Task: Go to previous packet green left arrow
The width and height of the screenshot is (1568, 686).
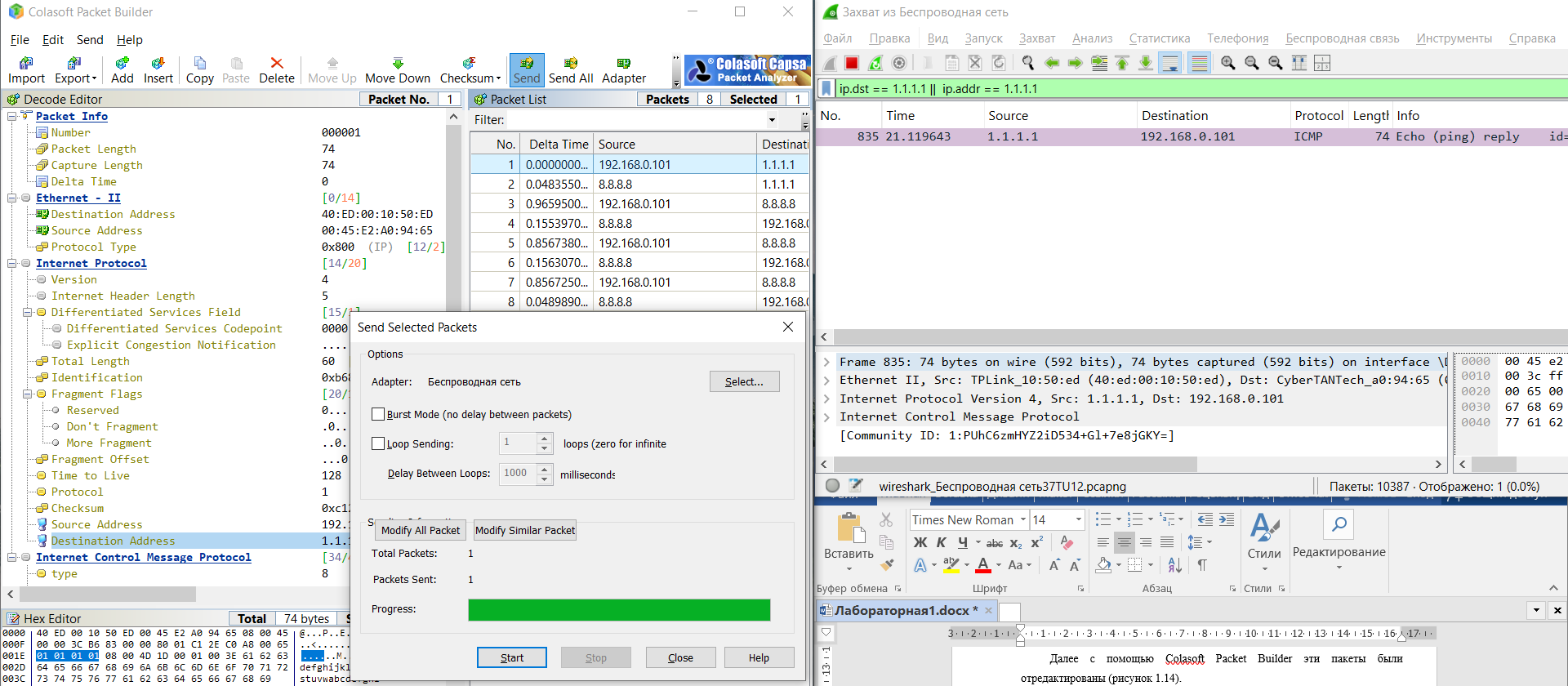Action: point(1052,63)
